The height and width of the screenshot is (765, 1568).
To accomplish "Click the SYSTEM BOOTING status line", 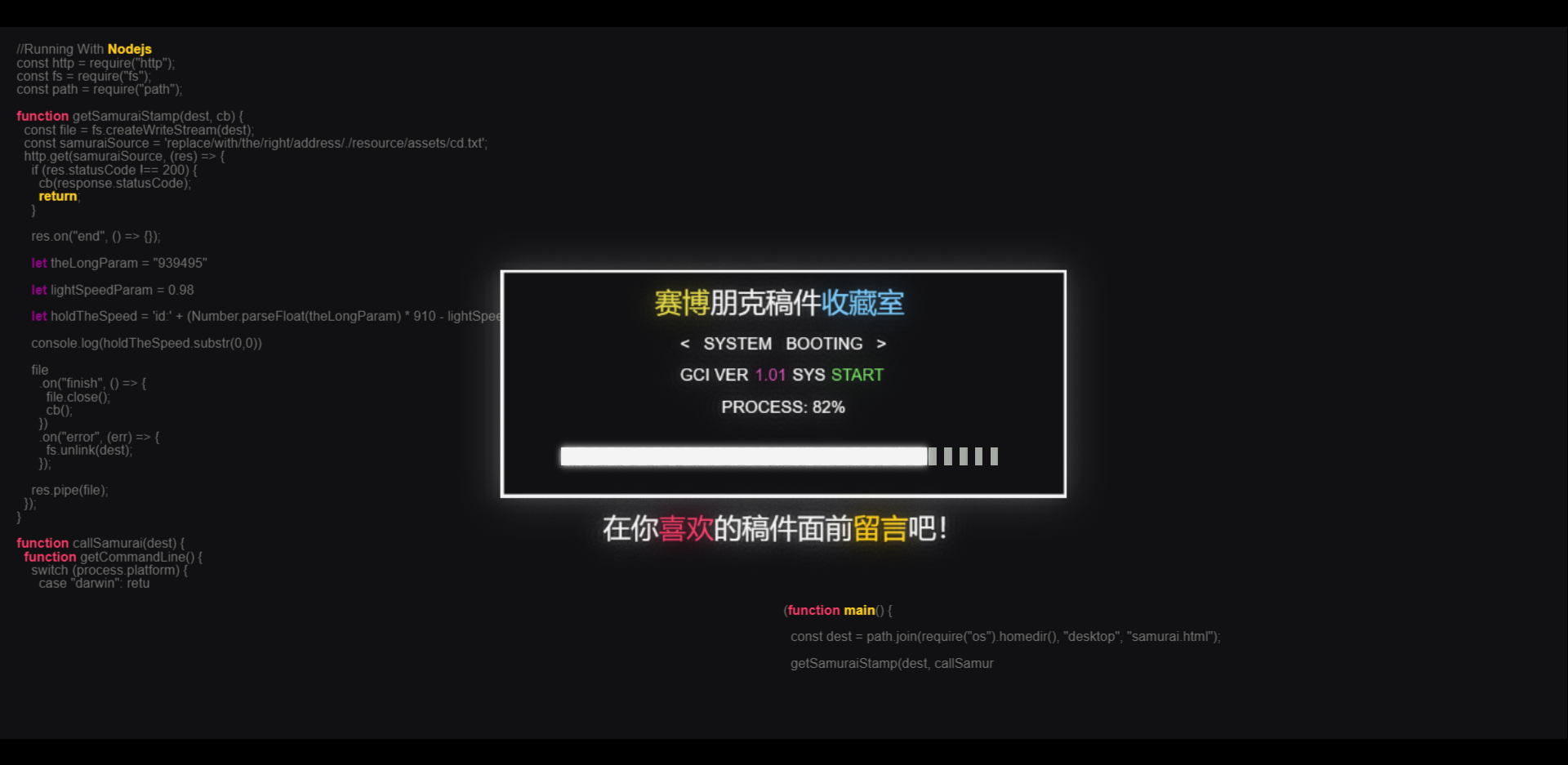I will [783, 344].
